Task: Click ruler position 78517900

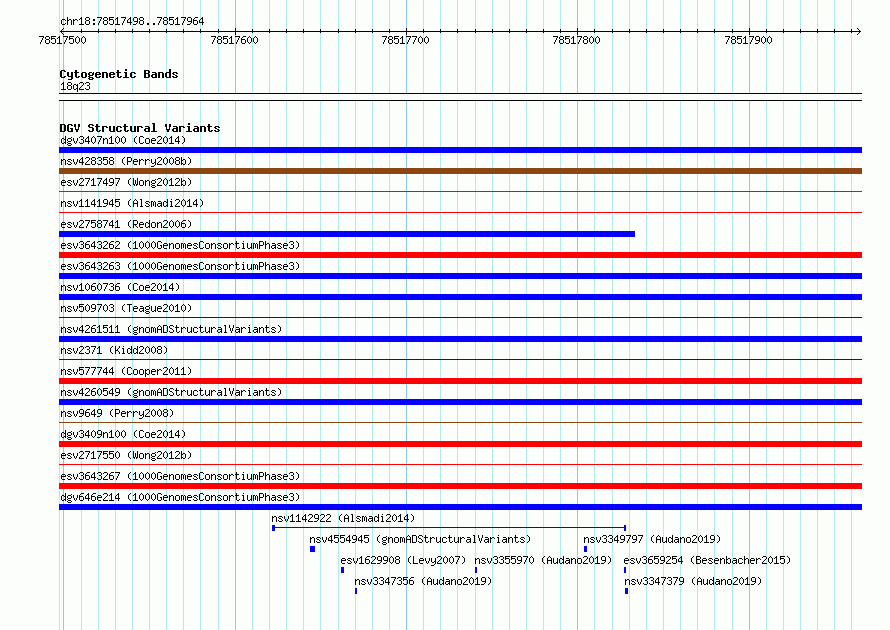Action: tap(748, 40)
